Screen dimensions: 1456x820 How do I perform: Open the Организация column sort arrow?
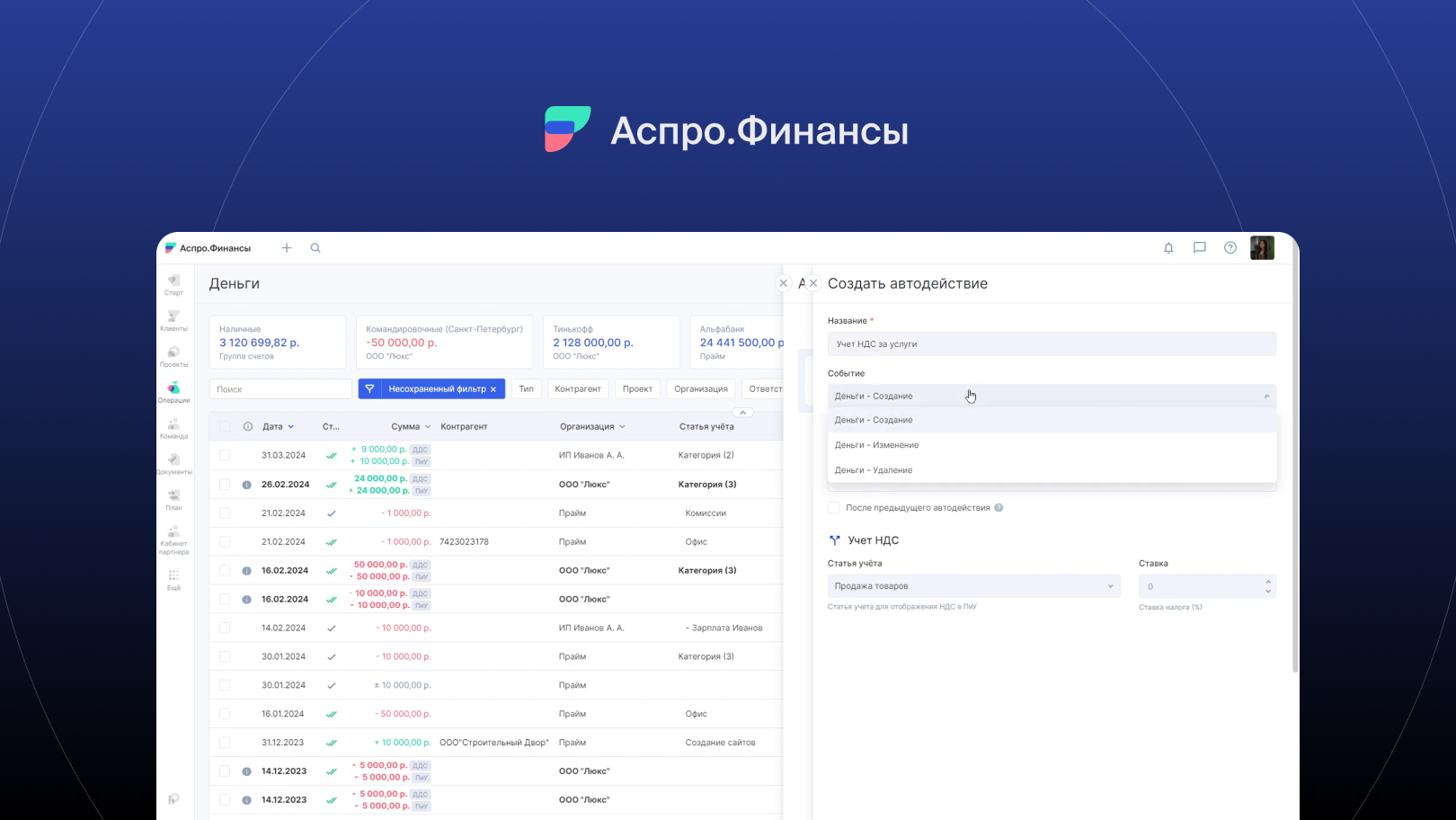tap(622, 427)
